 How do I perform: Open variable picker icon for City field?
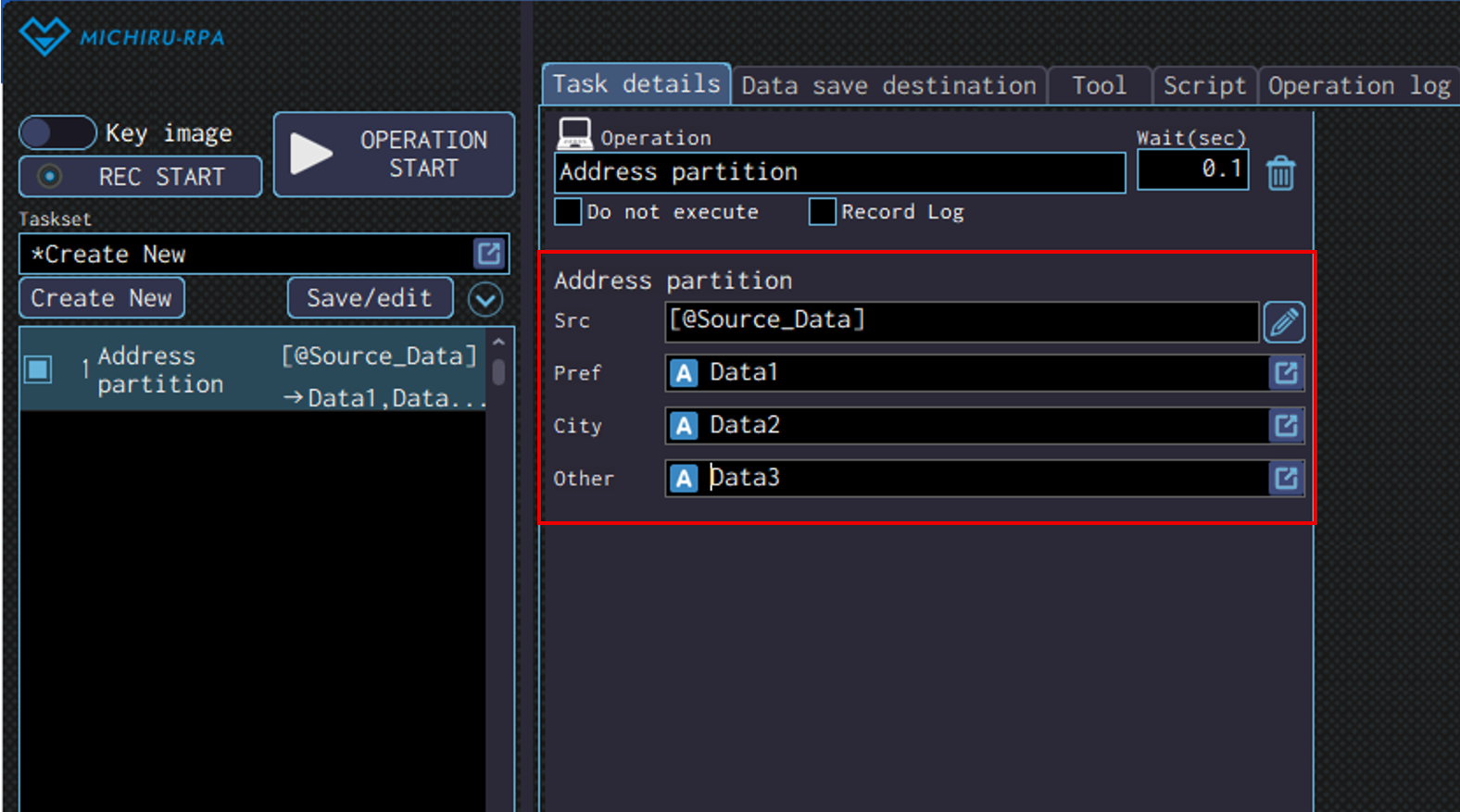click(x=1286, y=426)
